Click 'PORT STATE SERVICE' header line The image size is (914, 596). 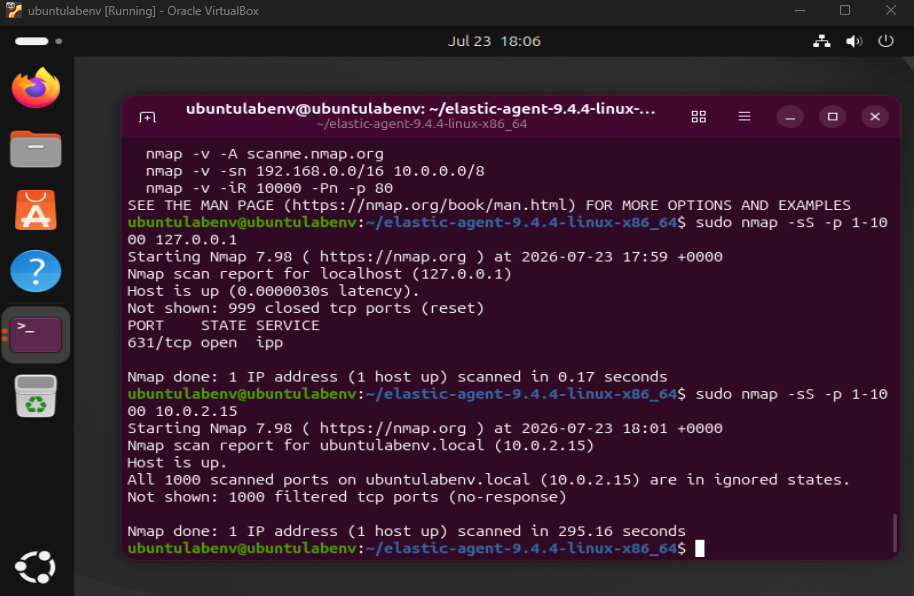tap(223, 325)
